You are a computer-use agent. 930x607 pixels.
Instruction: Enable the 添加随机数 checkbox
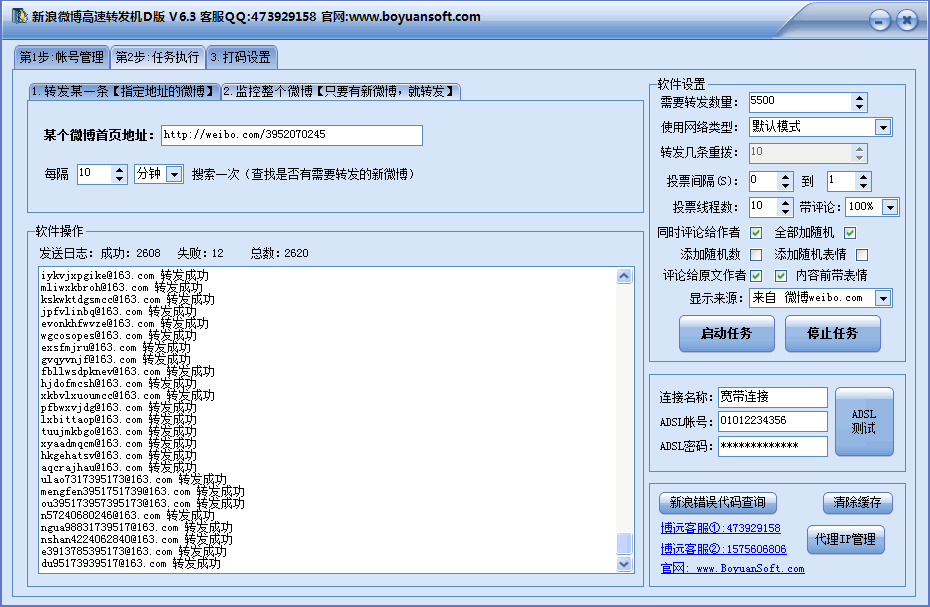point(756,255)
